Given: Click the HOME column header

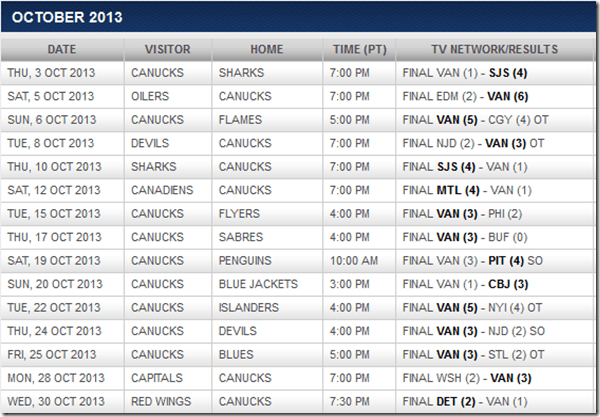Looking at the screenshot, I should 266,49.
